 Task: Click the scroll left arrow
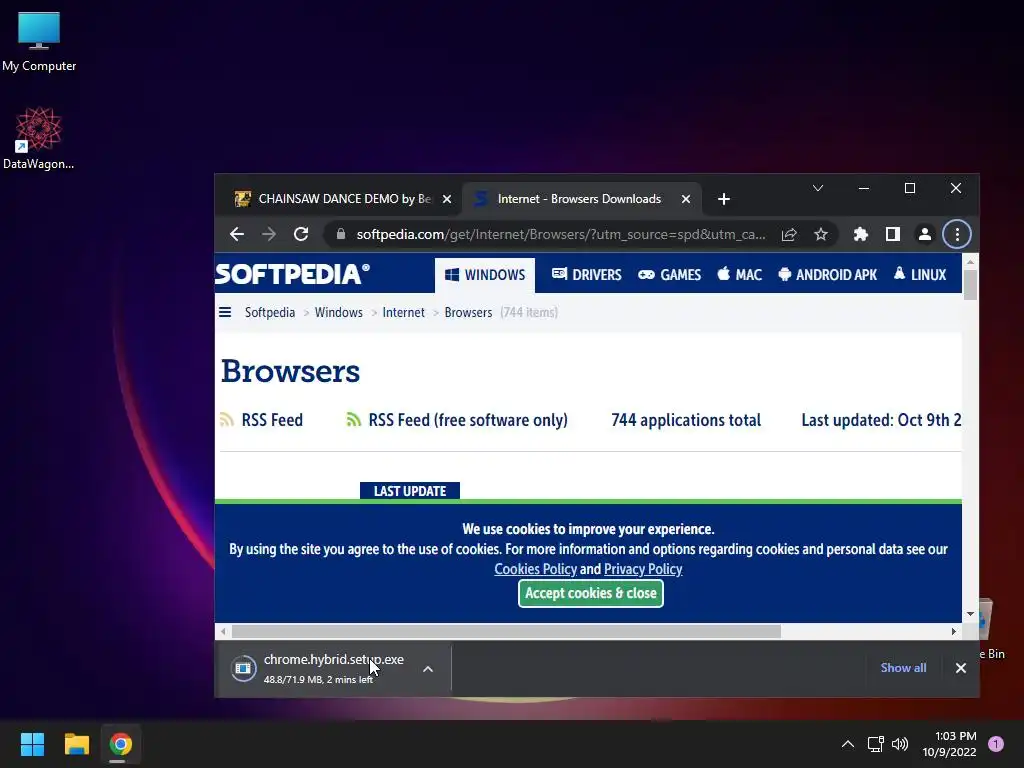(223, 632)
